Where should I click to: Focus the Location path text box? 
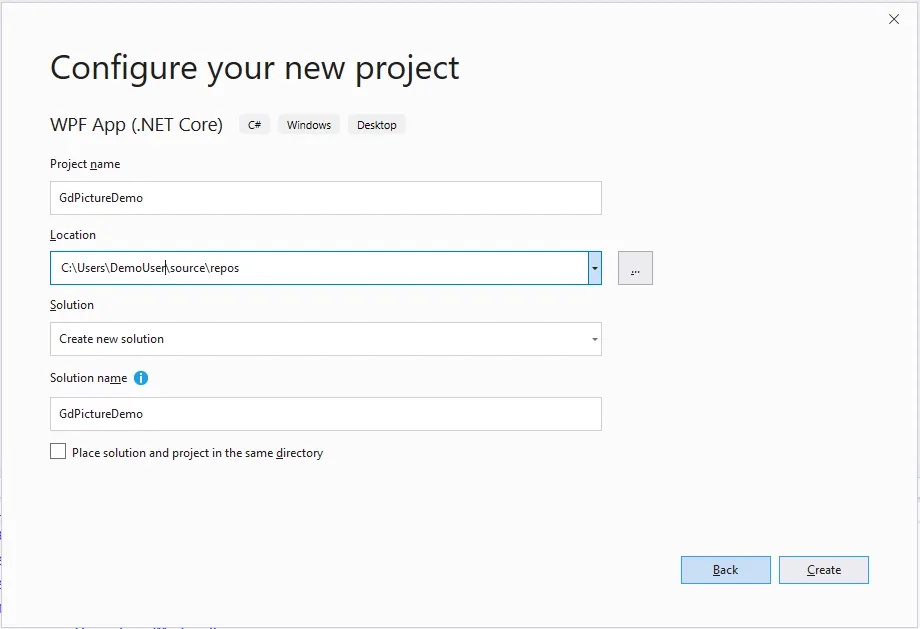318,268
